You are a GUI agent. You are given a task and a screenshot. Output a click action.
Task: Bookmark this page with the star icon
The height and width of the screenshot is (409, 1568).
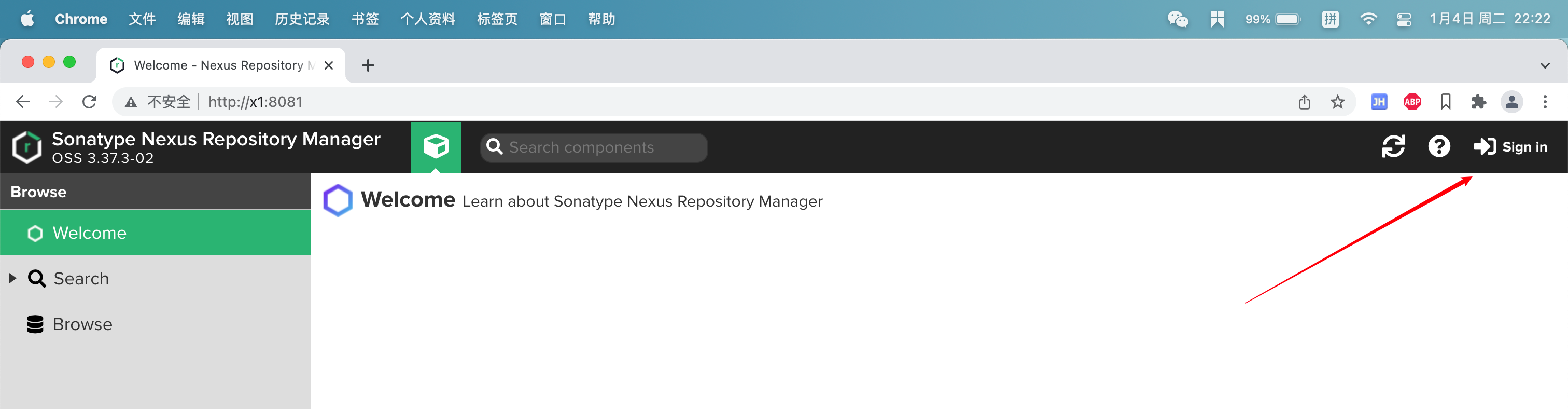point(1337,102)
